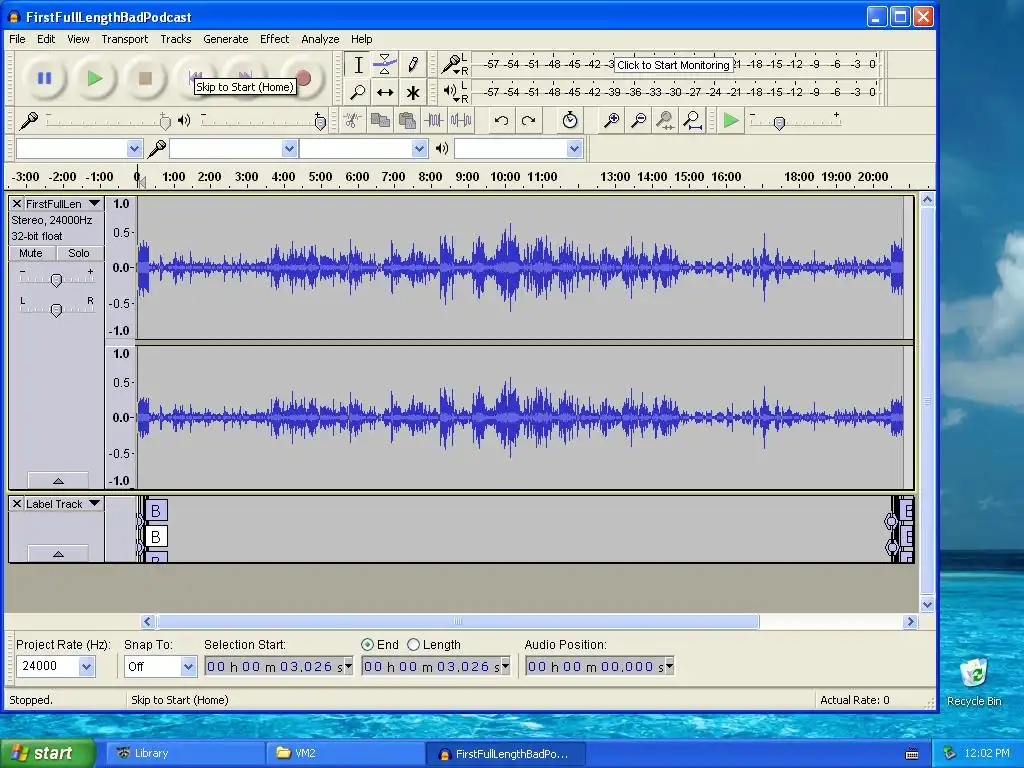Collapse the Label Track
The height and width of the screenshot is (768, 1024).
pyautogui.click(x=58, y=554)
